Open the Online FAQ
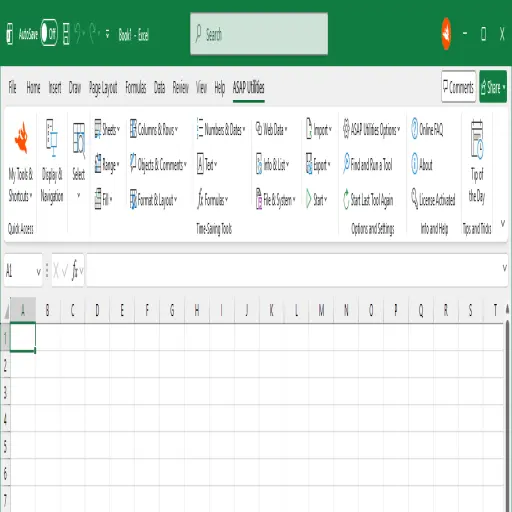512x512 pixels. (x=428, y=129)
